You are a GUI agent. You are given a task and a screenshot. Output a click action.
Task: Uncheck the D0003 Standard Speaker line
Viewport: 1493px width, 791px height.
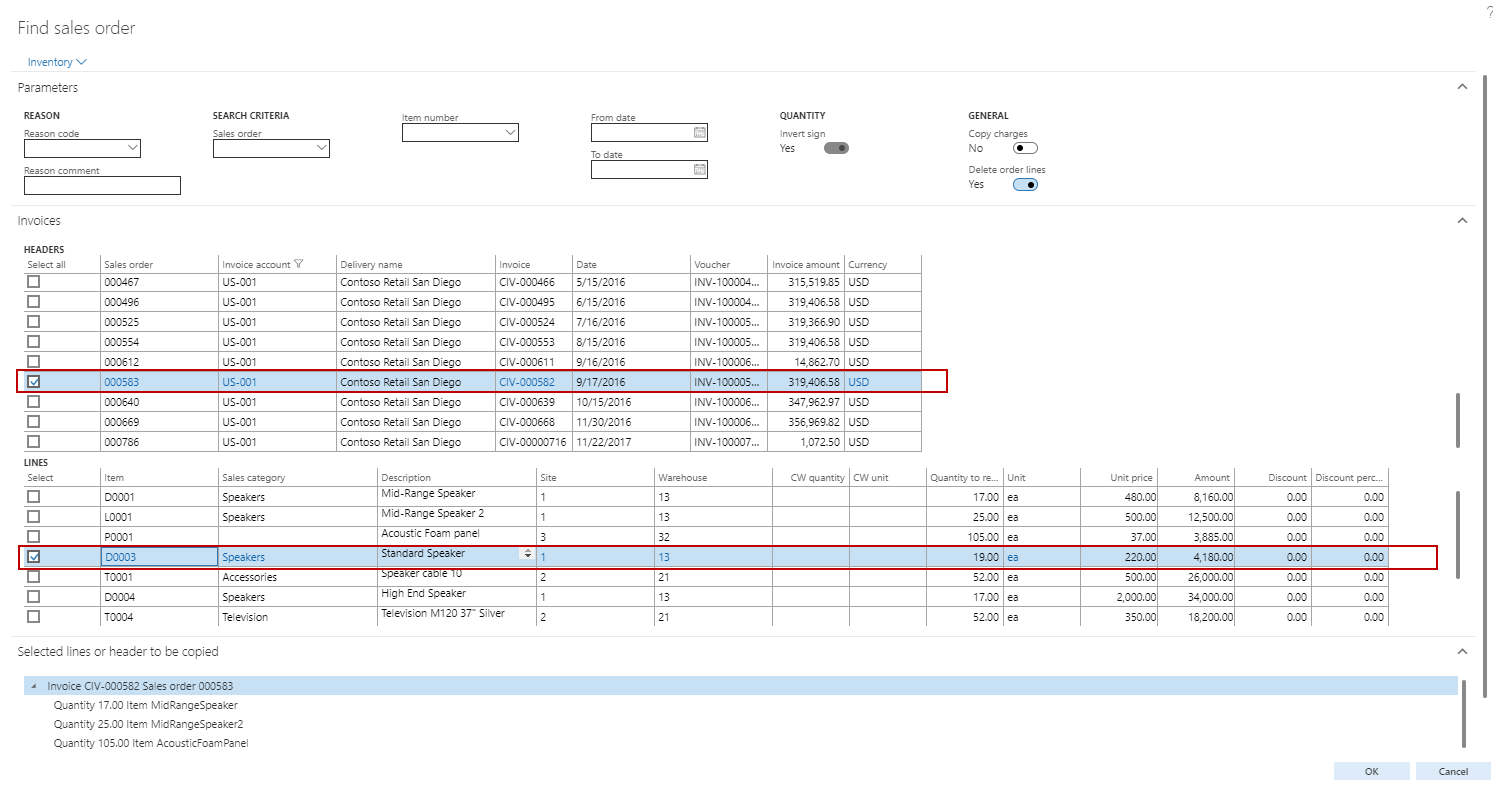[x=34, y=557]
